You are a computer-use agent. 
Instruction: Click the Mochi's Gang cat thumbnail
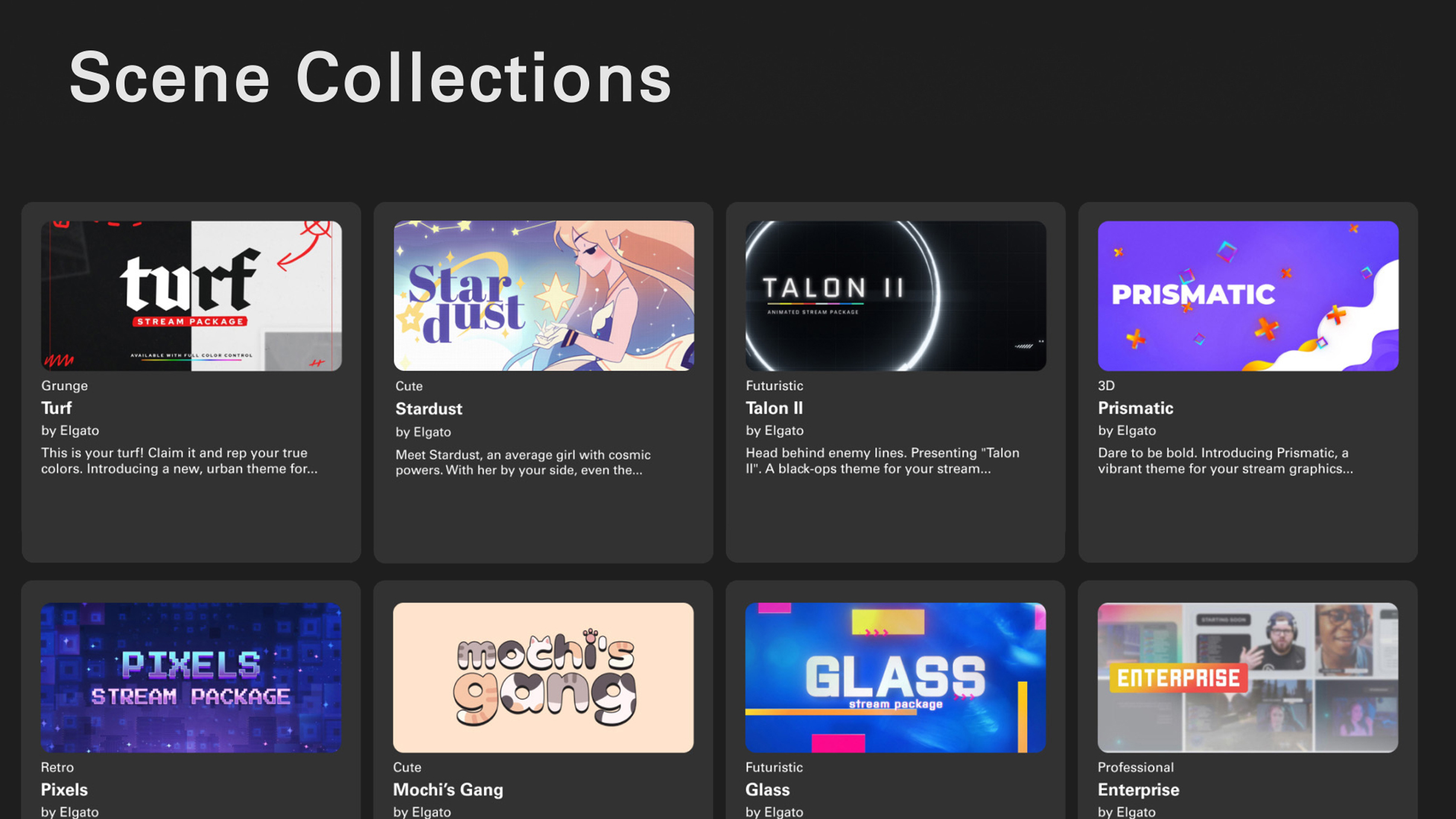pyautogui.click(x=543, y=677)
